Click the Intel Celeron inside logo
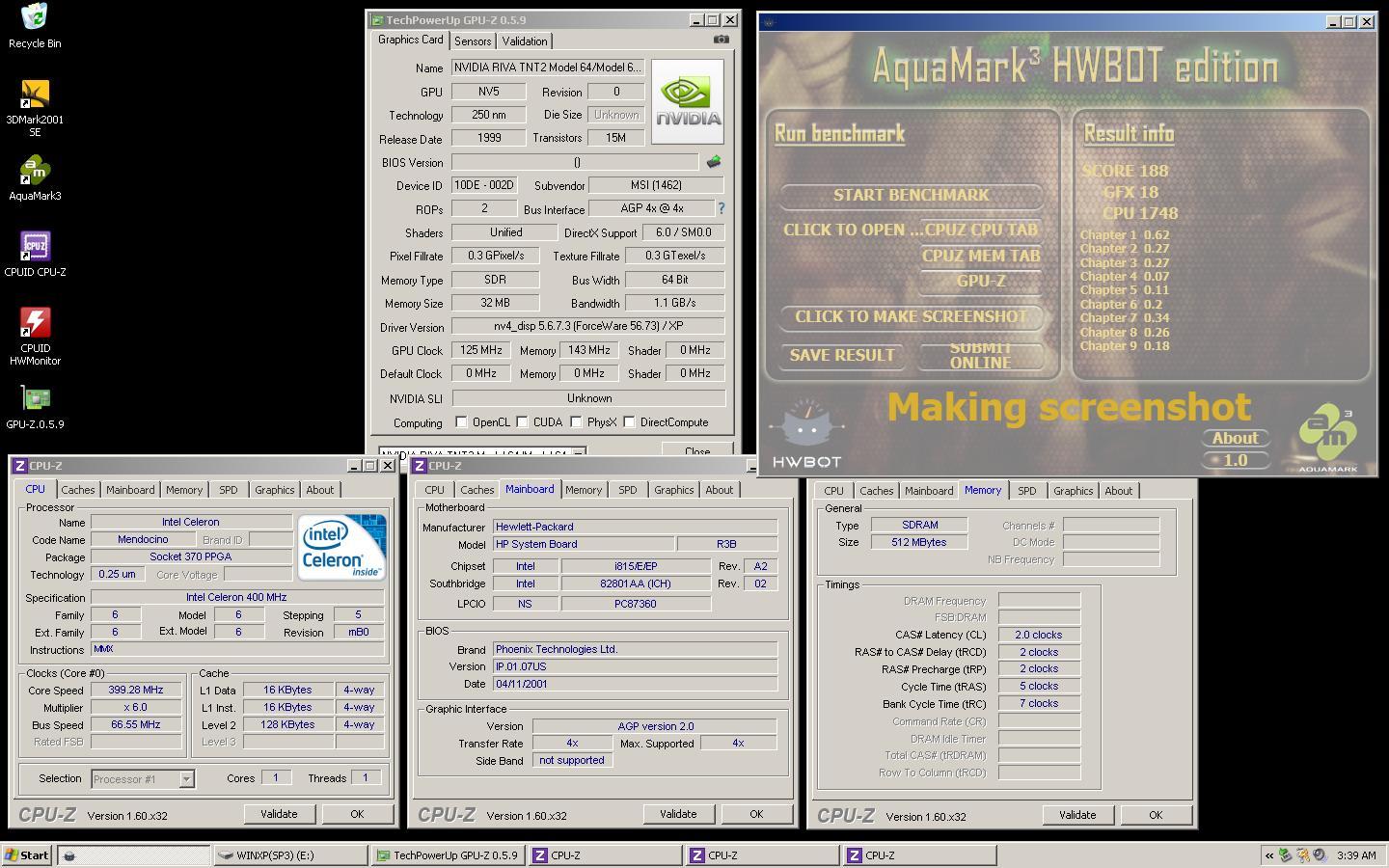The width and height of the screenshot is (1389, 868). (x=341, y=548)
